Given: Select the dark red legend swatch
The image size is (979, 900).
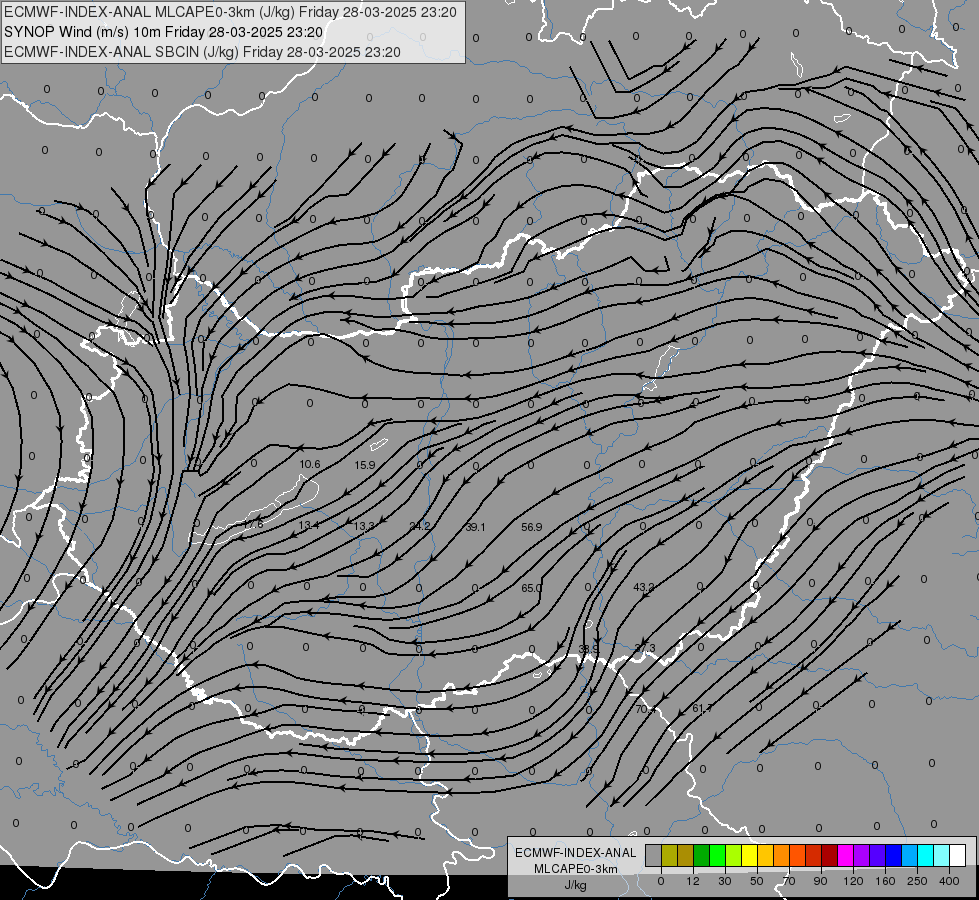Looking at the screenshot, I should click(x=830, y=855).
